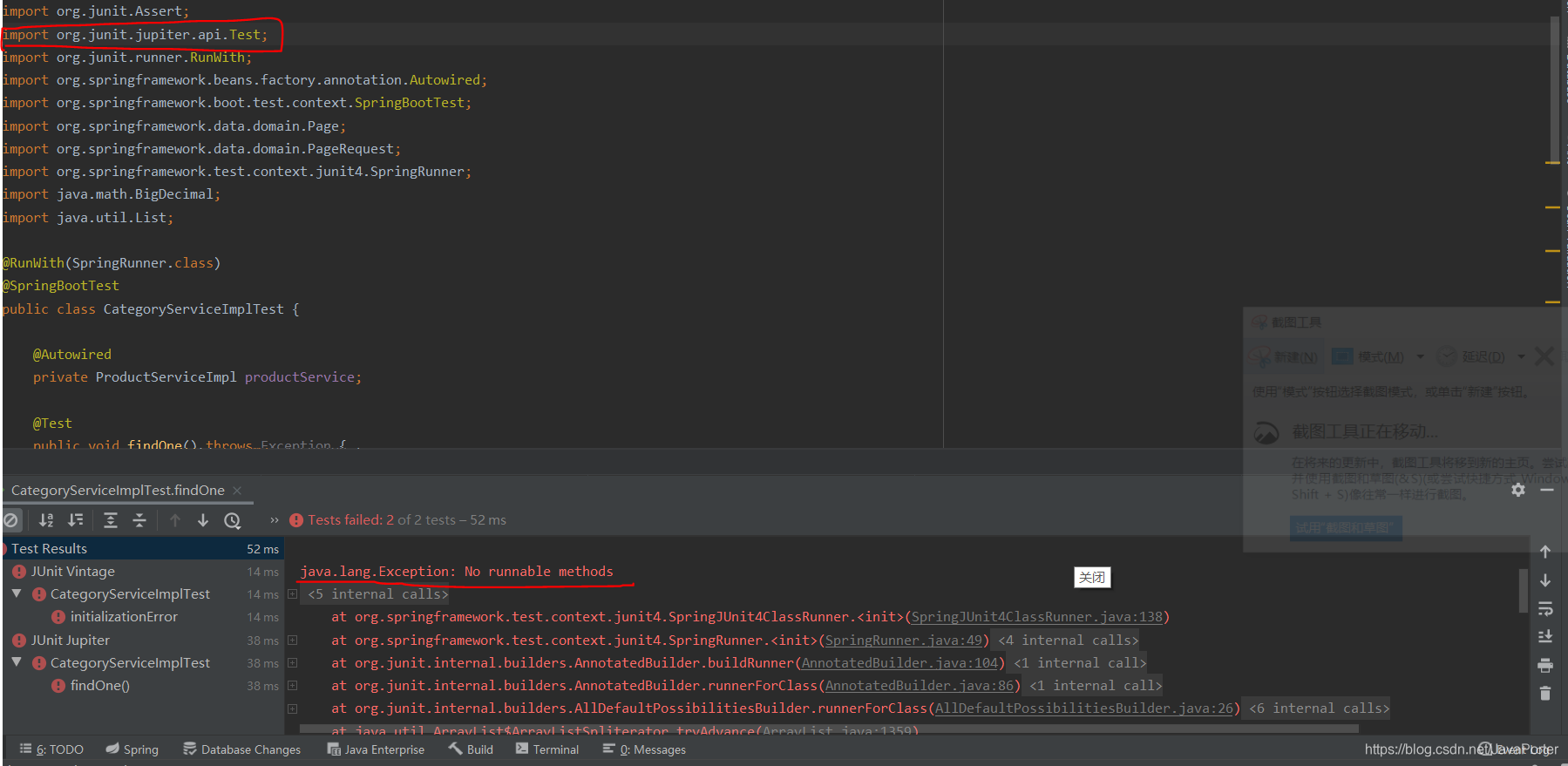This screenshot has height=766, width=1568.
Task: Open run panel settings gear
Action: (1518, 490)
